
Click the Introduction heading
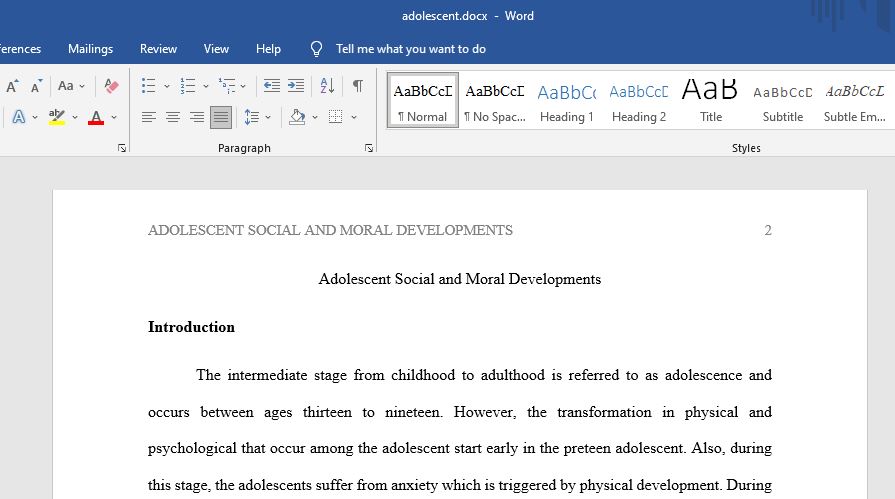point(191,327)
